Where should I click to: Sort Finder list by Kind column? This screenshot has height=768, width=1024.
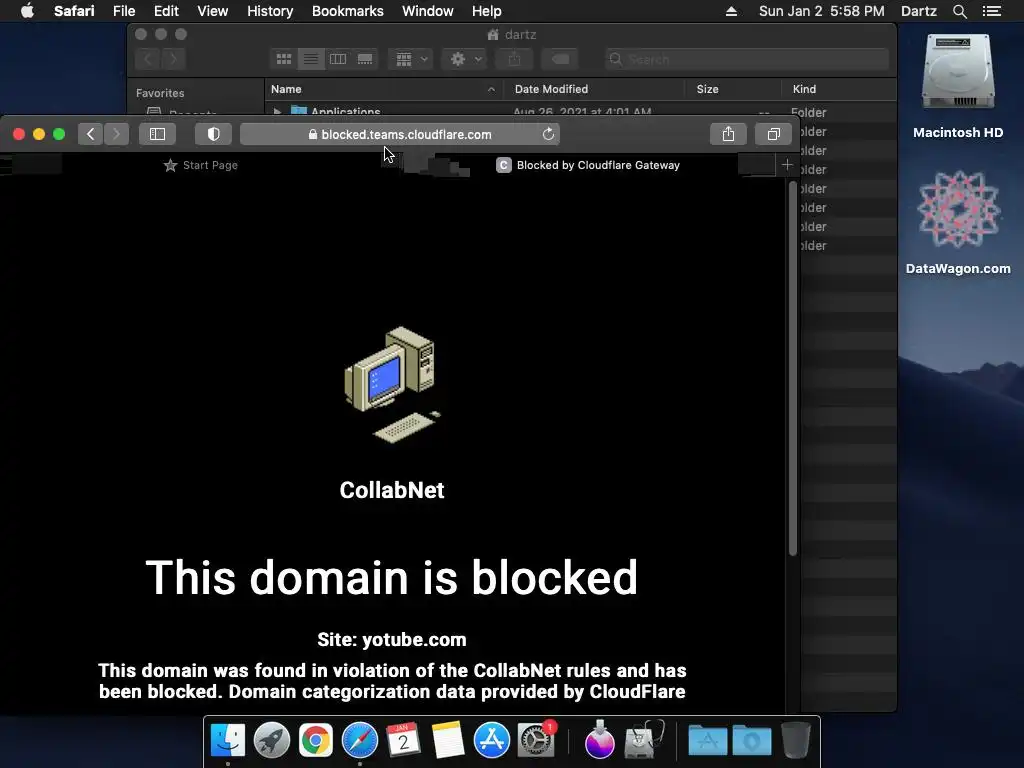839,89
